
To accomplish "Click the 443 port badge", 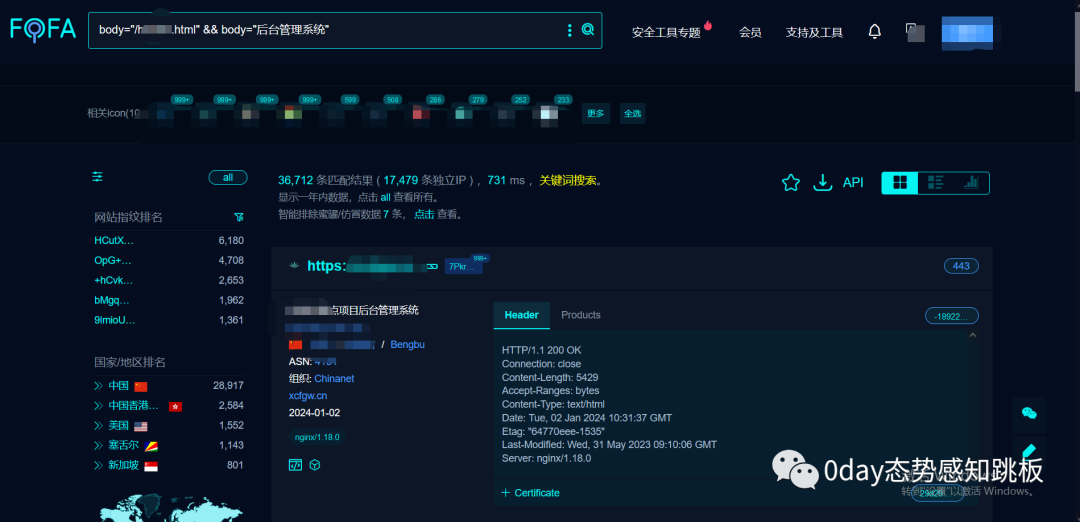I will click(961, 267).
